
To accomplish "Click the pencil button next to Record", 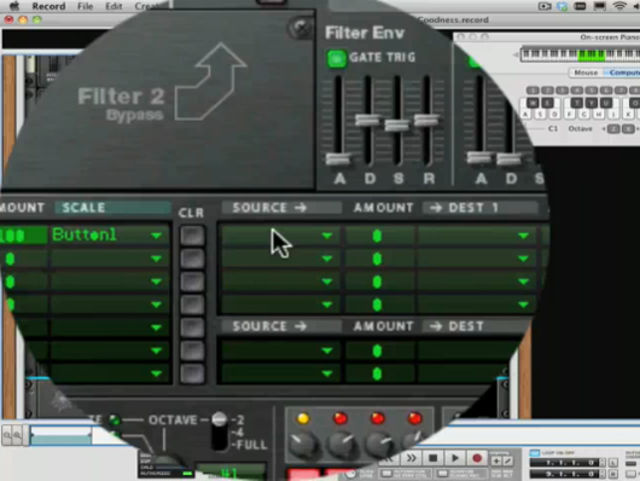I will pos(507,461).
